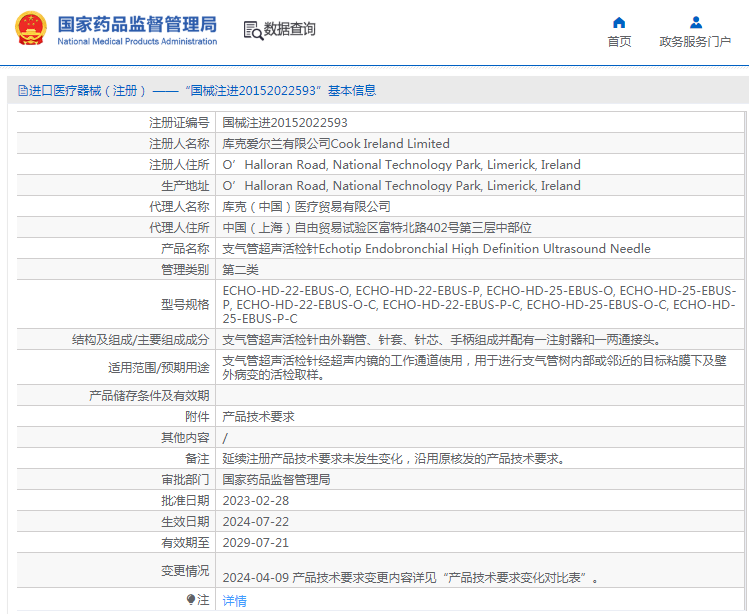749x614 pixels.
Task: Click the 备注 label
Action: 197,459
